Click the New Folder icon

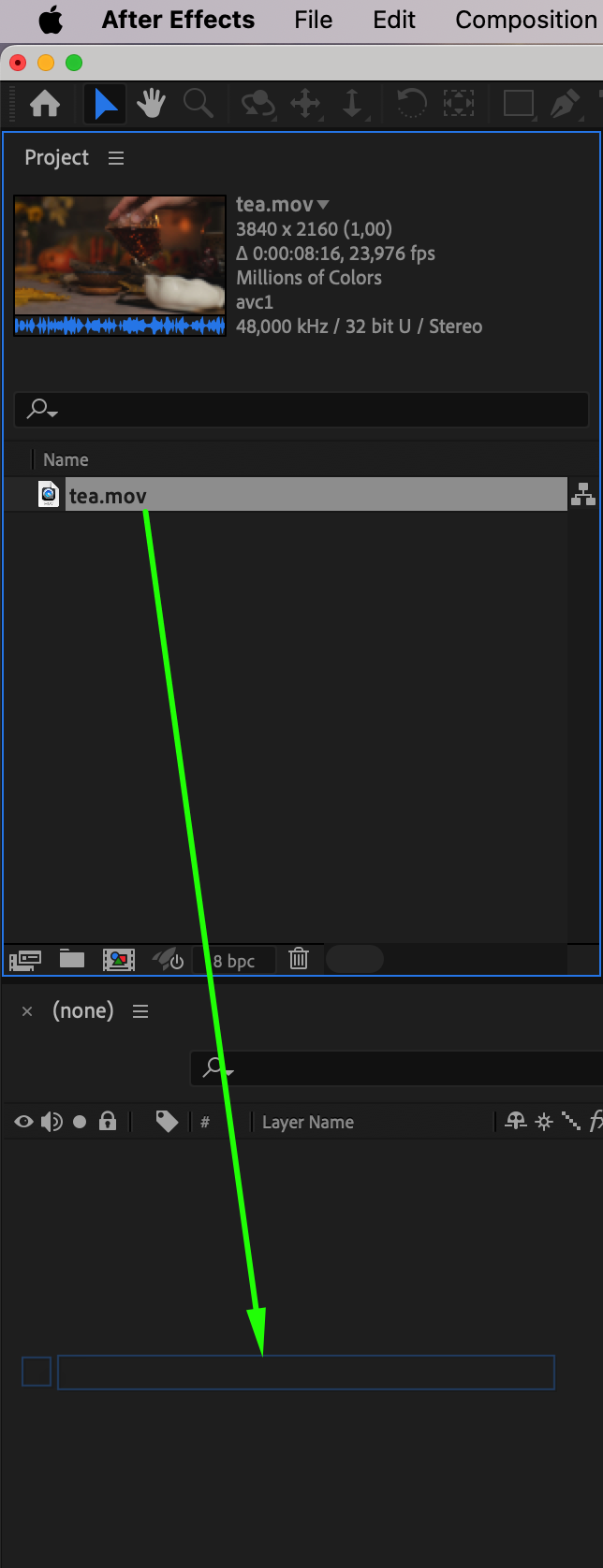coord(72,959)
